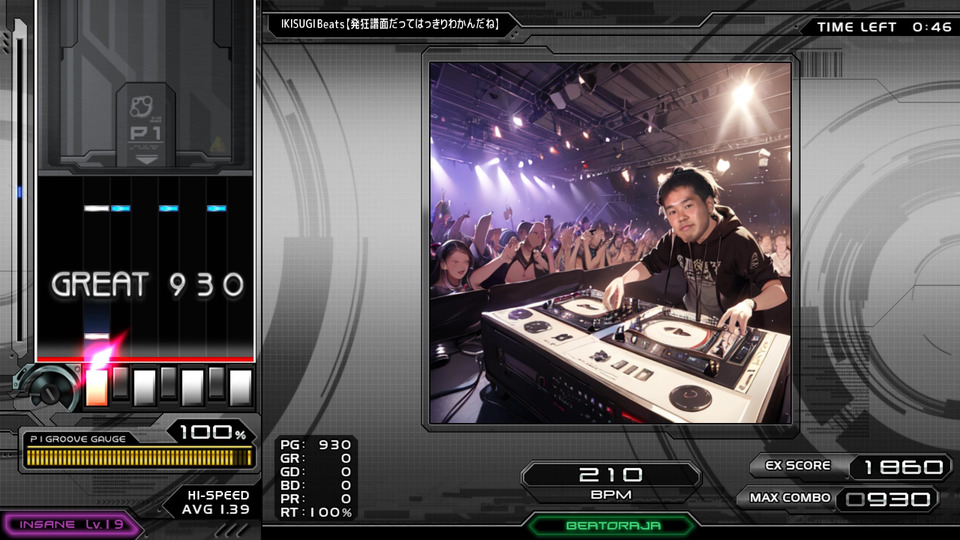Image resolution: width=960 pixels, height=540 pixels.
Task: Click the HI-SPEED AVG 1.39 readout
Action: pyautogui.click(x=217, y=502)
